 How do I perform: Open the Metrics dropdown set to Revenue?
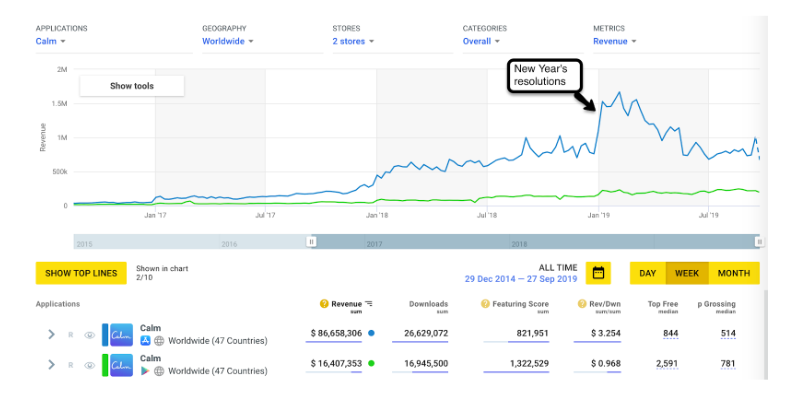coord(615,41)
